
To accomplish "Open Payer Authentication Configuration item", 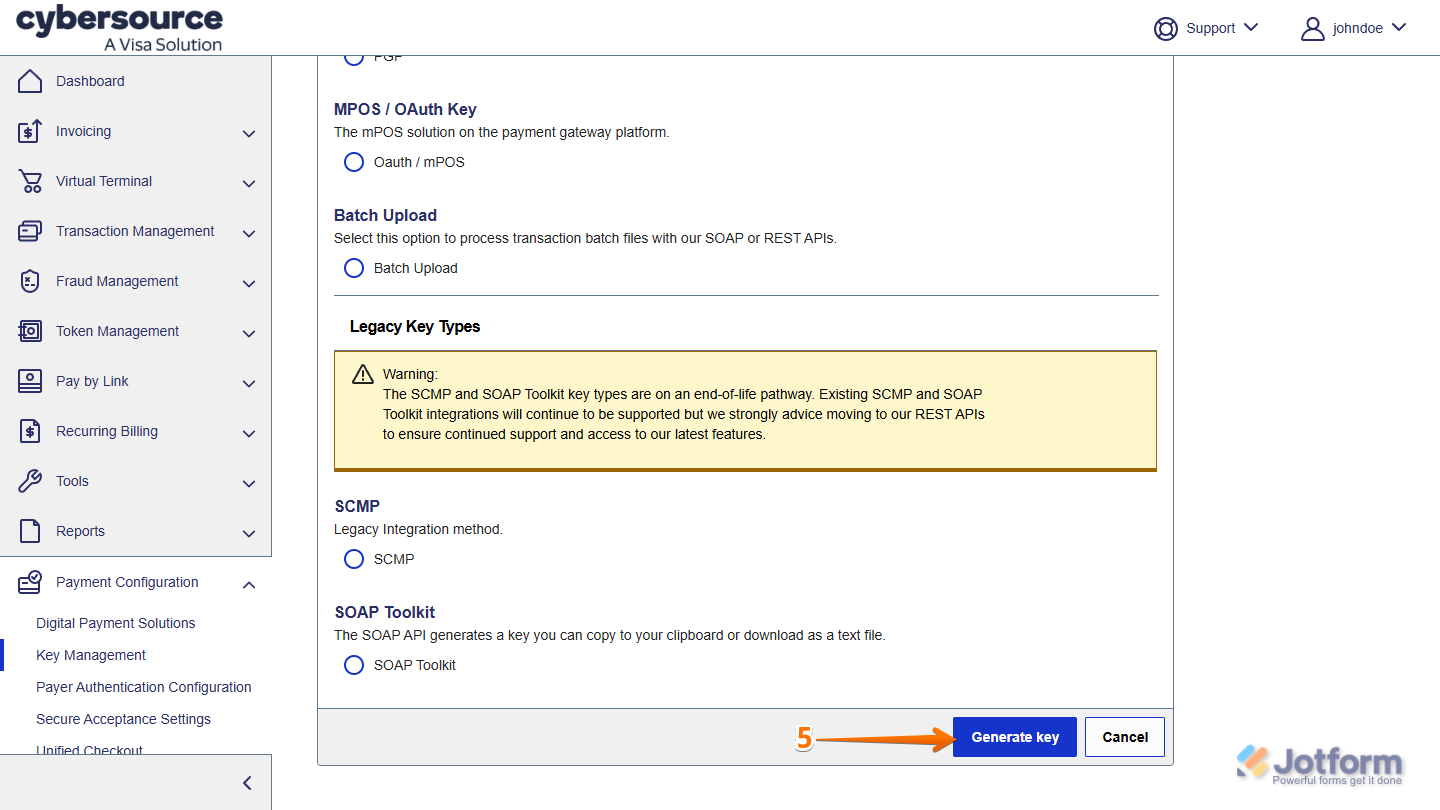I will tap(144, 687).
